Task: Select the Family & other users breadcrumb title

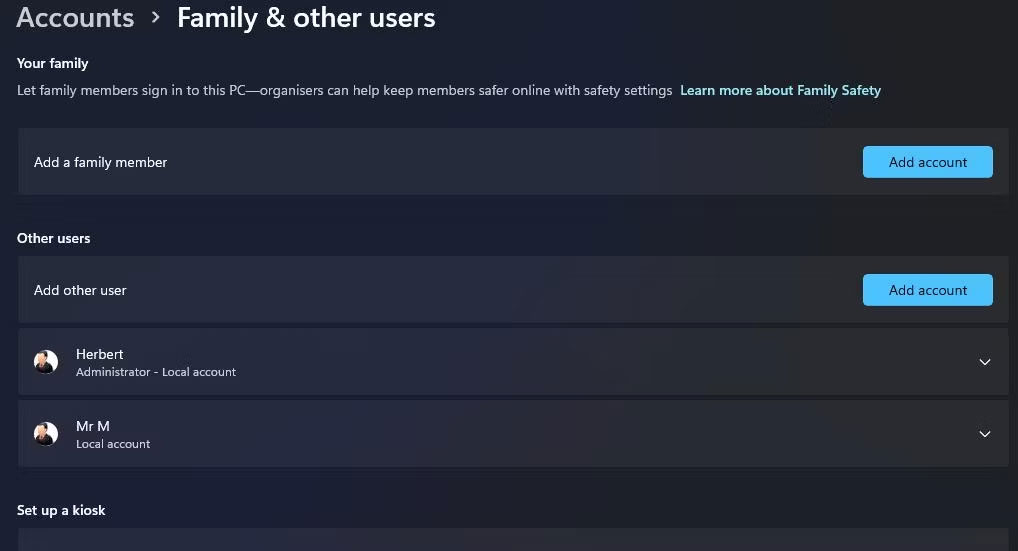Action: pos(306,18)
